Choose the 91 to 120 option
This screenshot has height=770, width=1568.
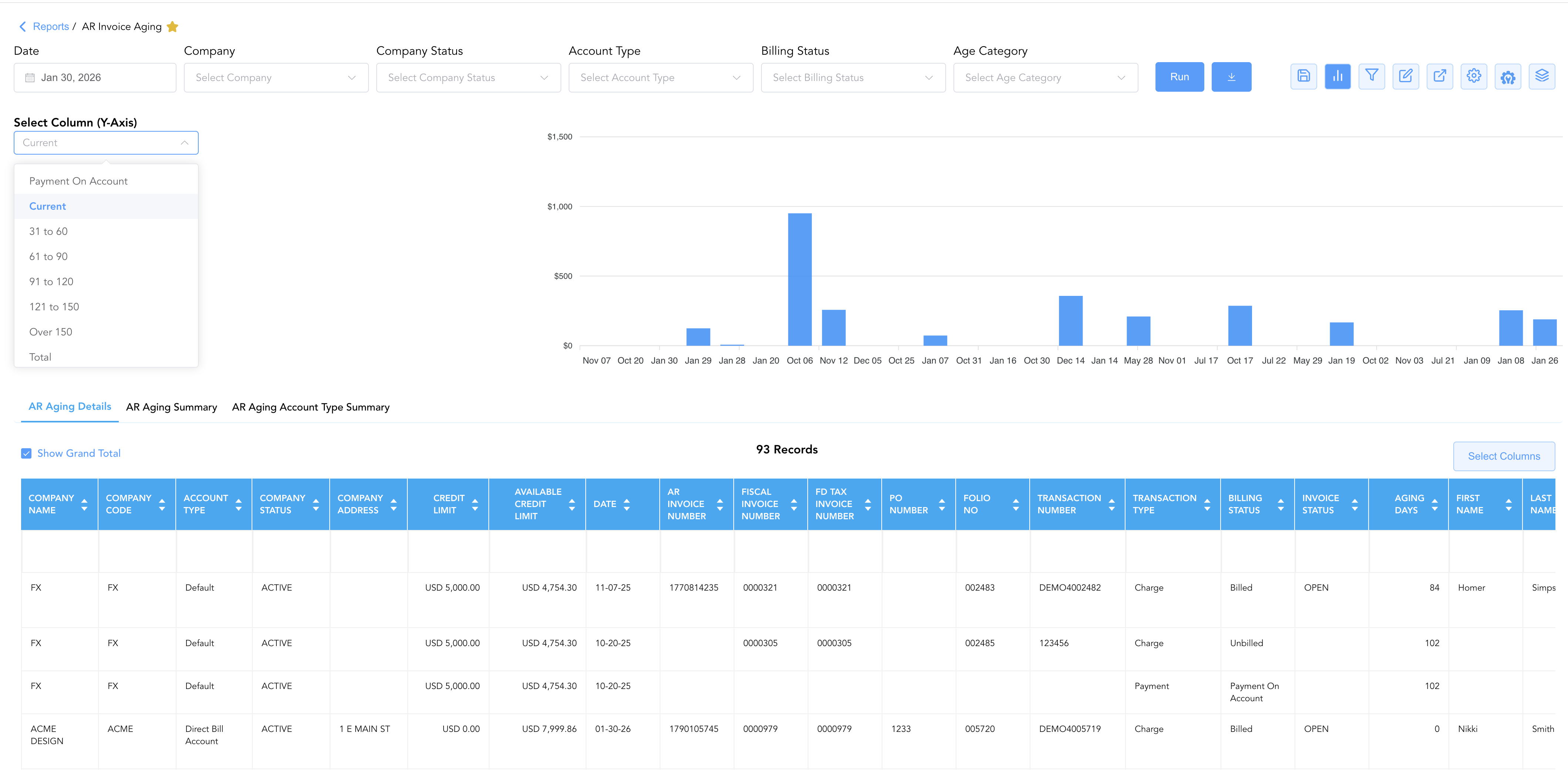point(106,281)
